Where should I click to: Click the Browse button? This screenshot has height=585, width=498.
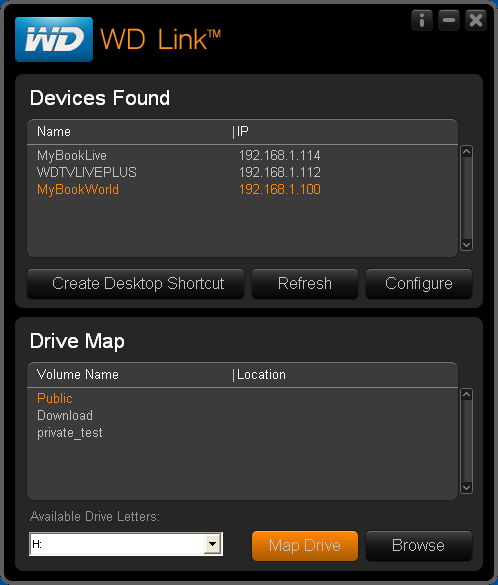point(419,546)
